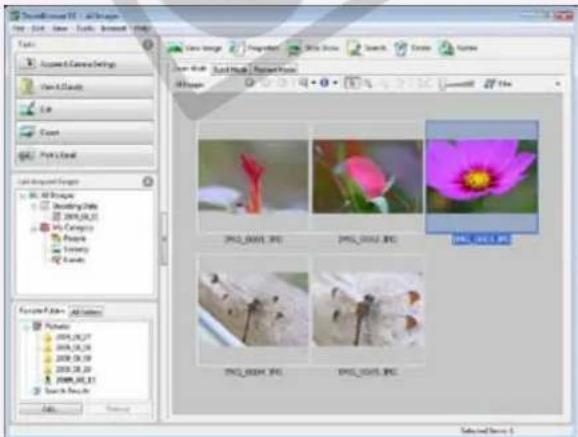
Task: Click the blue info icon in toolbar
Action: [x=324, y=83]
